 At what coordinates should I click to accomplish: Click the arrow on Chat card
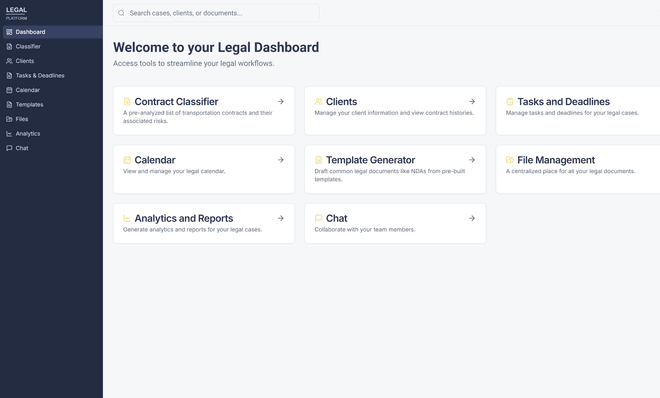pyautogui.click(x=472, y=218)
